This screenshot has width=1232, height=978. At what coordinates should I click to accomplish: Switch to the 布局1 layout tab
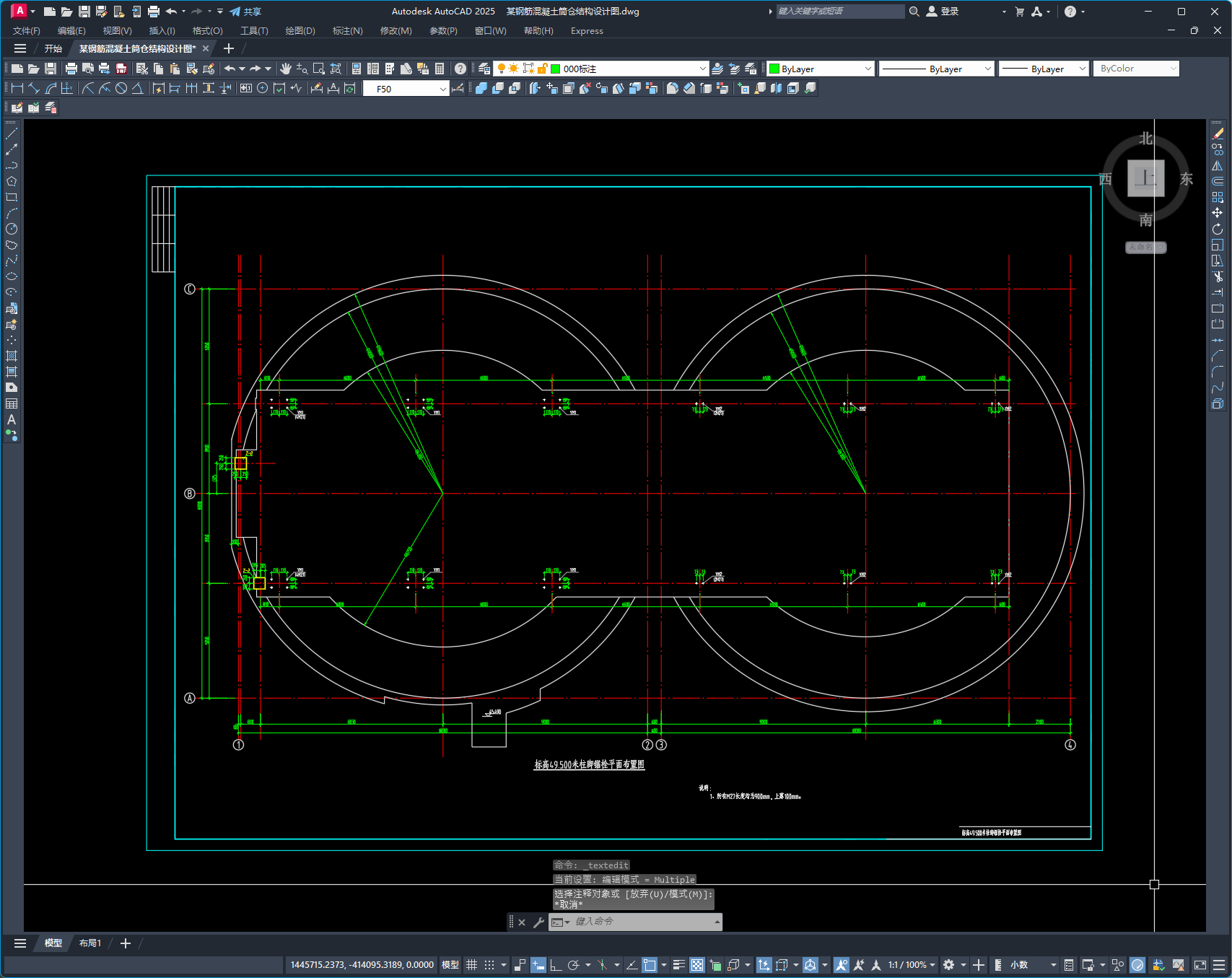89,943
